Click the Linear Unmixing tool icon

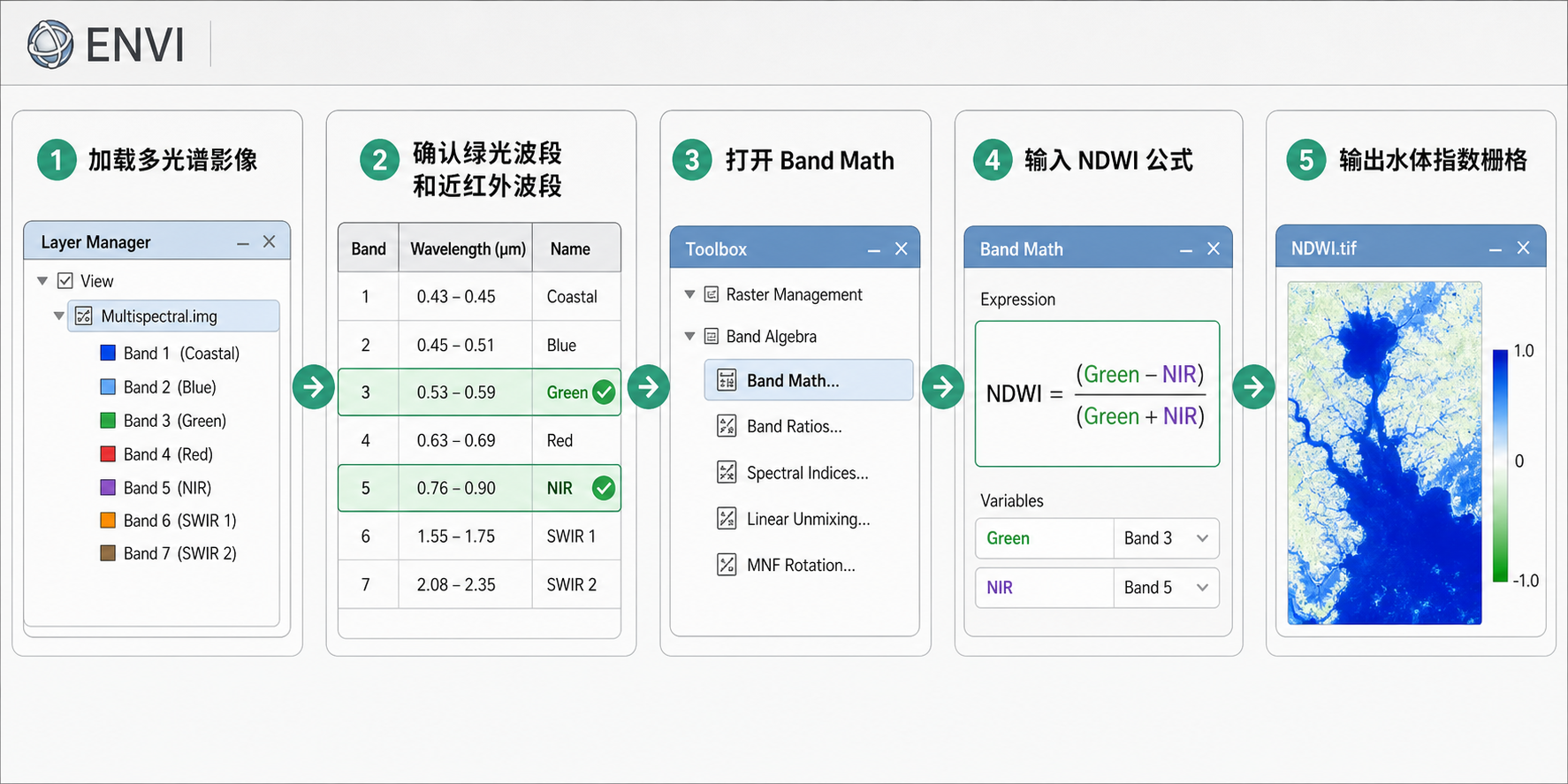(727, 518)
